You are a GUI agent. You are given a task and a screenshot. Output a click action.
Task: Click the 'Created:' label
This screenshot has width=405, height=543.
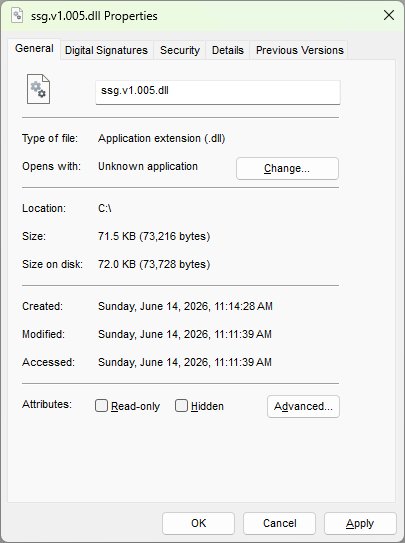tap(42, 306)
